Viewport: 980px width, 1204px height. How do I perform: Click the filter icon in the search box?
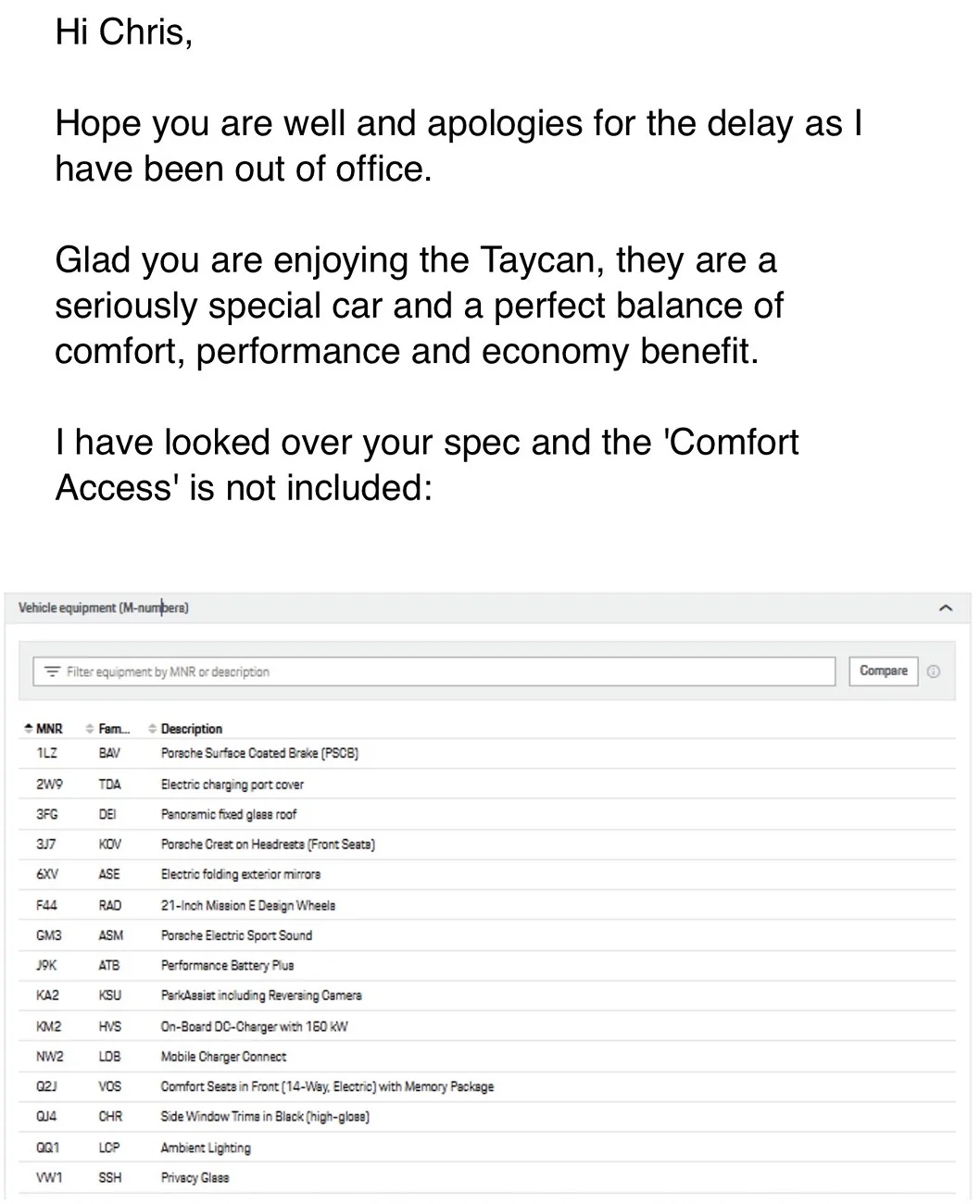[x=52, y=671]
